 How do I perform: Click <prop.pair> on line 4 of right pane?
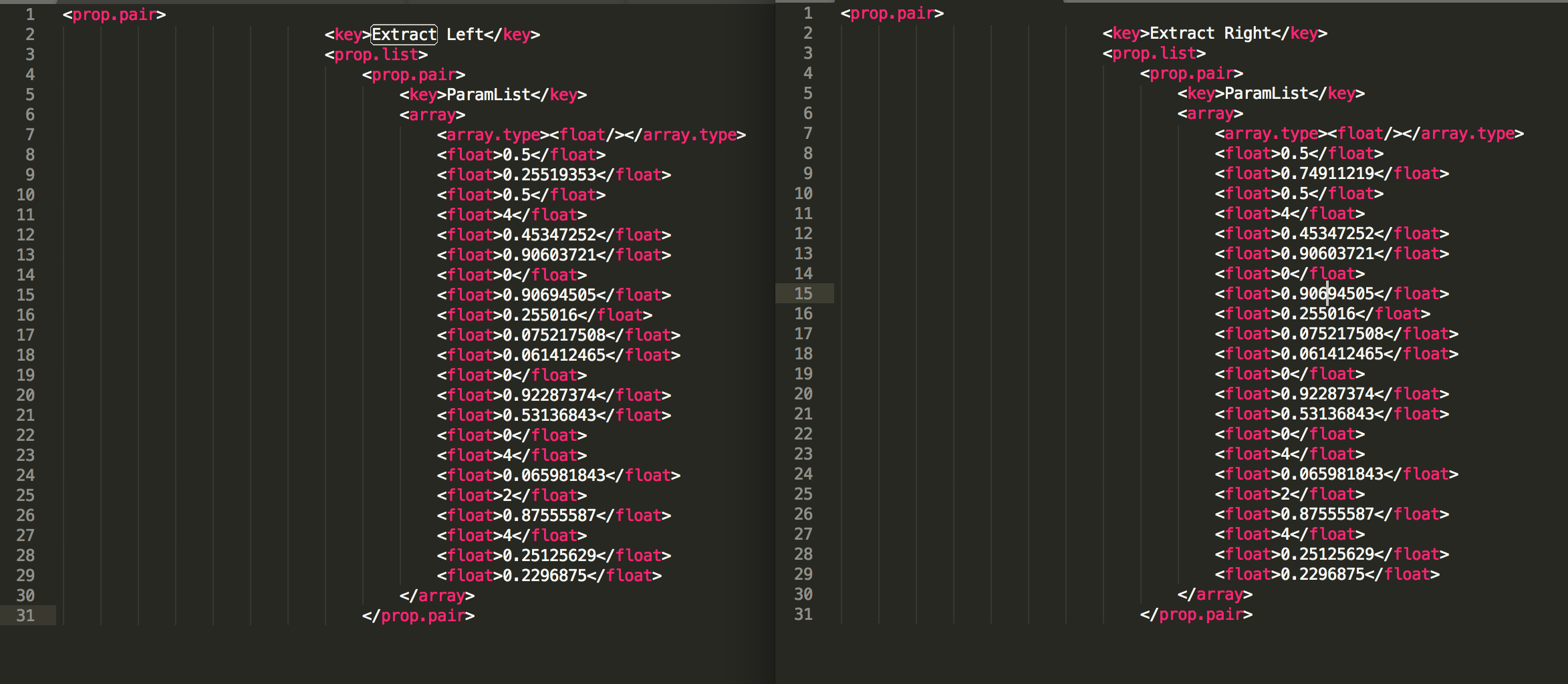tap(1192, 73)
